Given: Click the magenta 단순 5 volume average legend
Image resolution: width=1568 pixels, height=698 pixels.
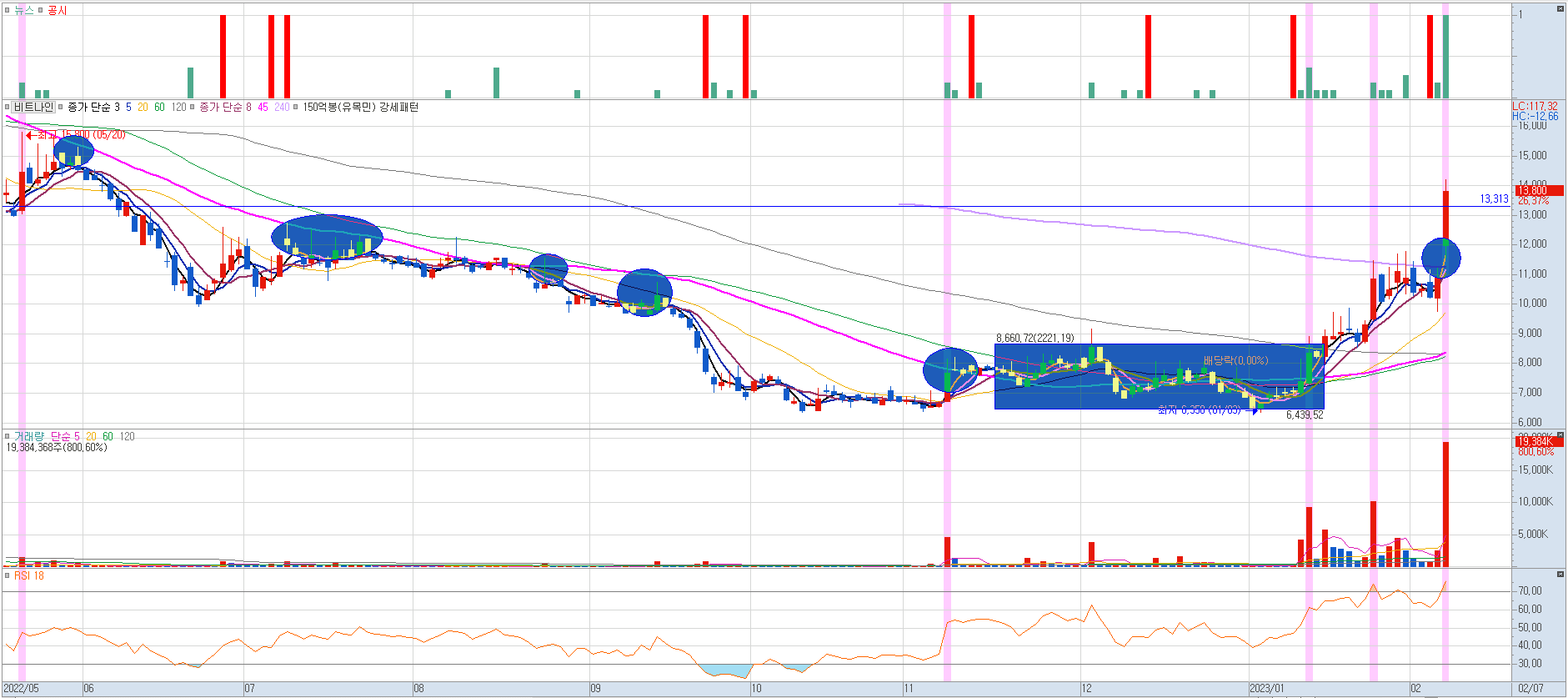Looking at the screenshot, I should (65, 436).
